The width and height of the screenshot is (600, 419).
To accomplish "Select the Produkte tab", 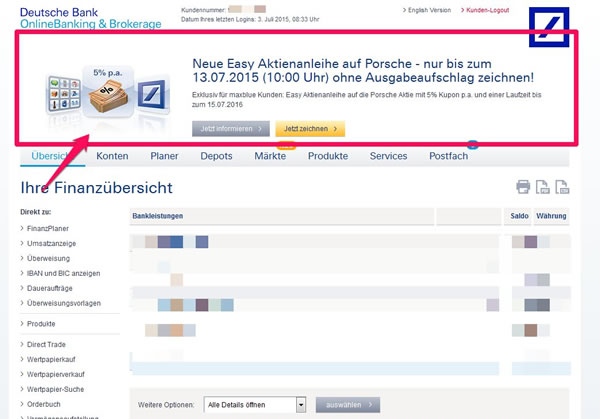I will (x=328, y=156).
